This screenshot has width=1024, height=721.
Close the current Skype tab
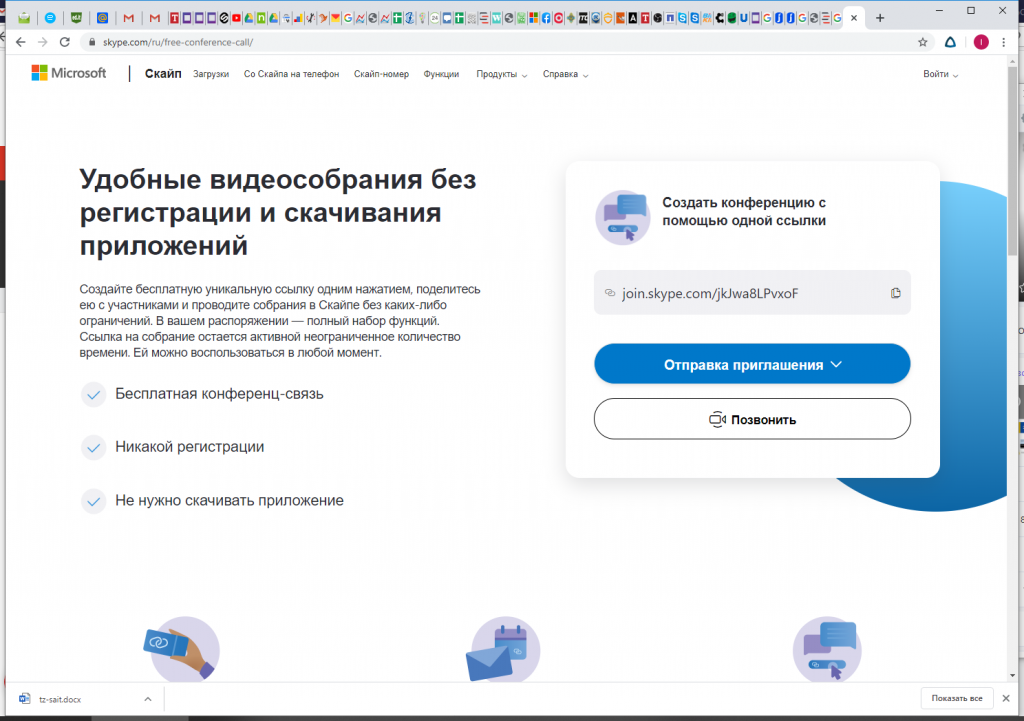click(x=854, y=18)
